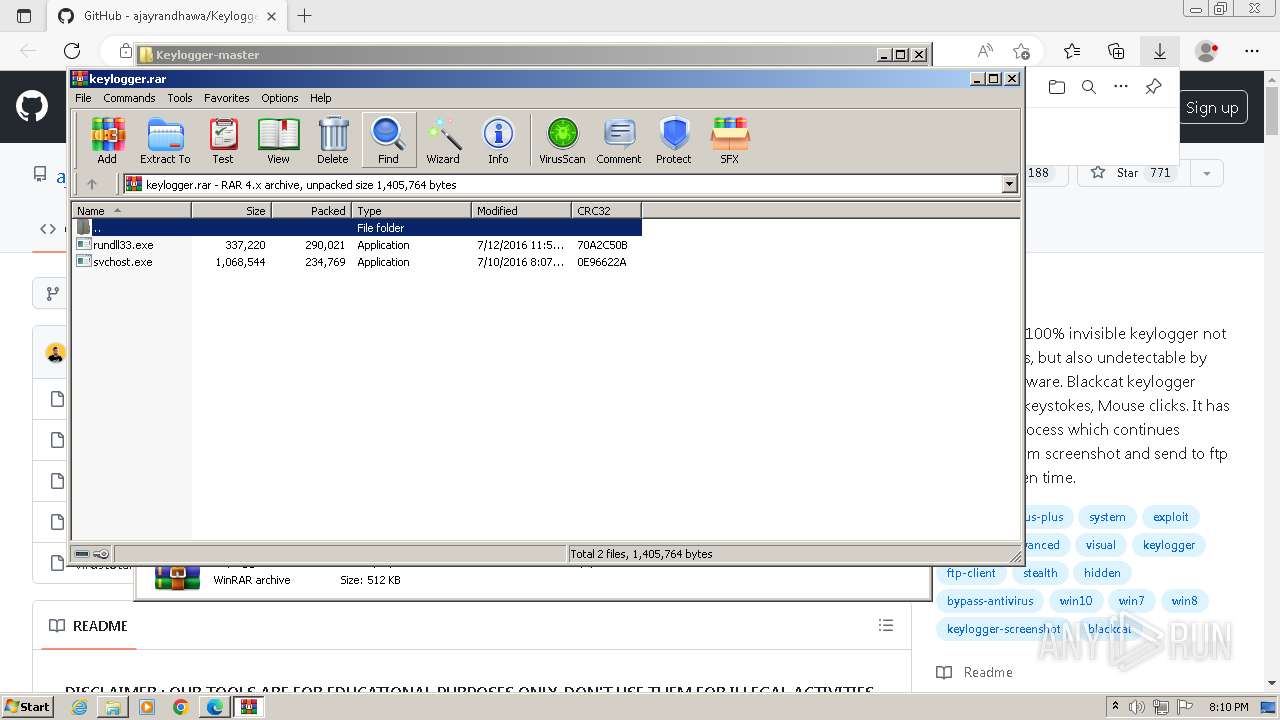Sort by the Name column header

pyautogui.click(x=131, y=210)
